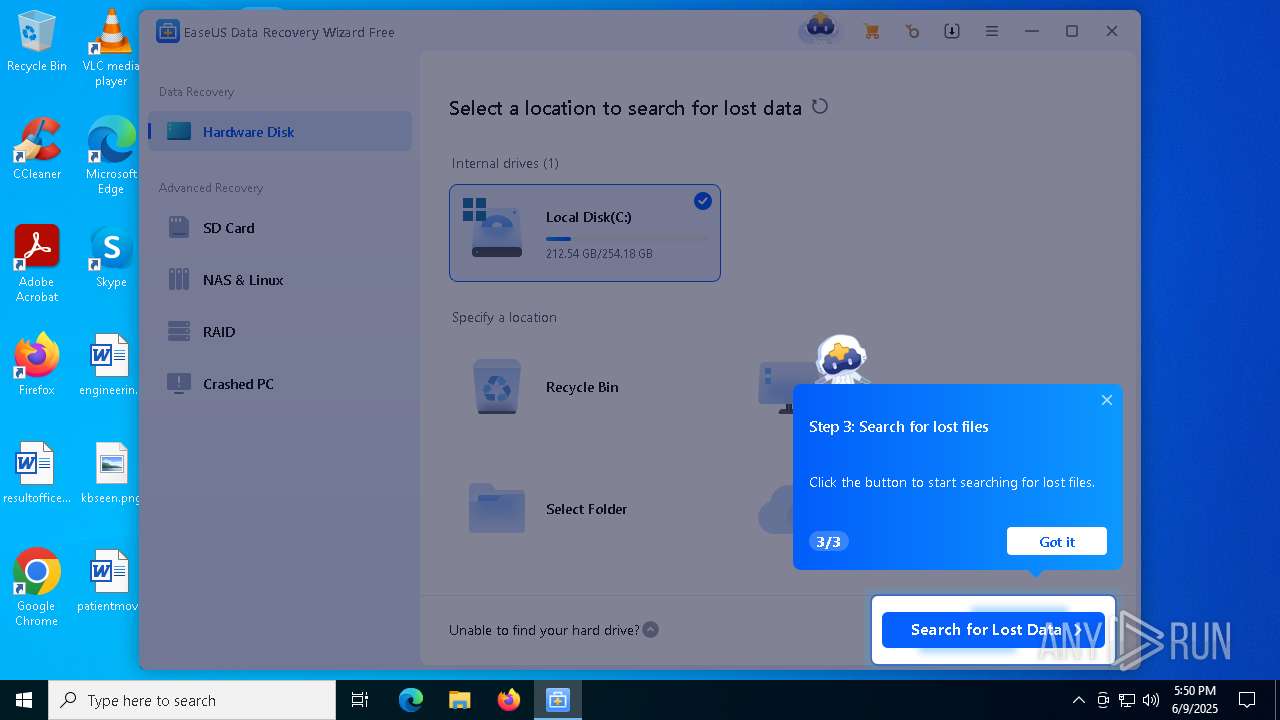The image size is (1280, 720).
Task: Show hidden system tray icons
Action: (1078, 700)
